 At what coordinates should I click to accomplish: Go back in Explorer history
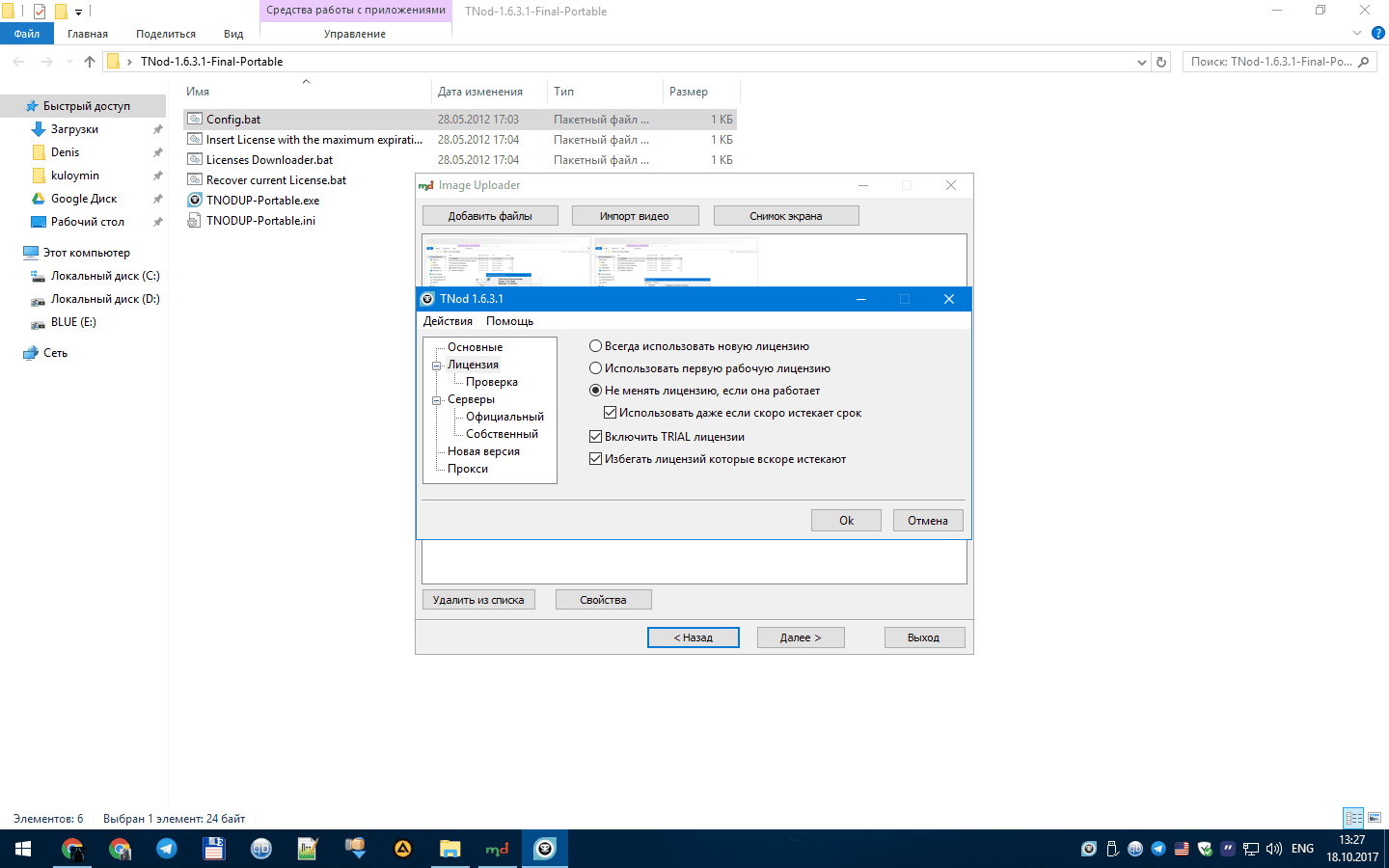coord(18,62)
